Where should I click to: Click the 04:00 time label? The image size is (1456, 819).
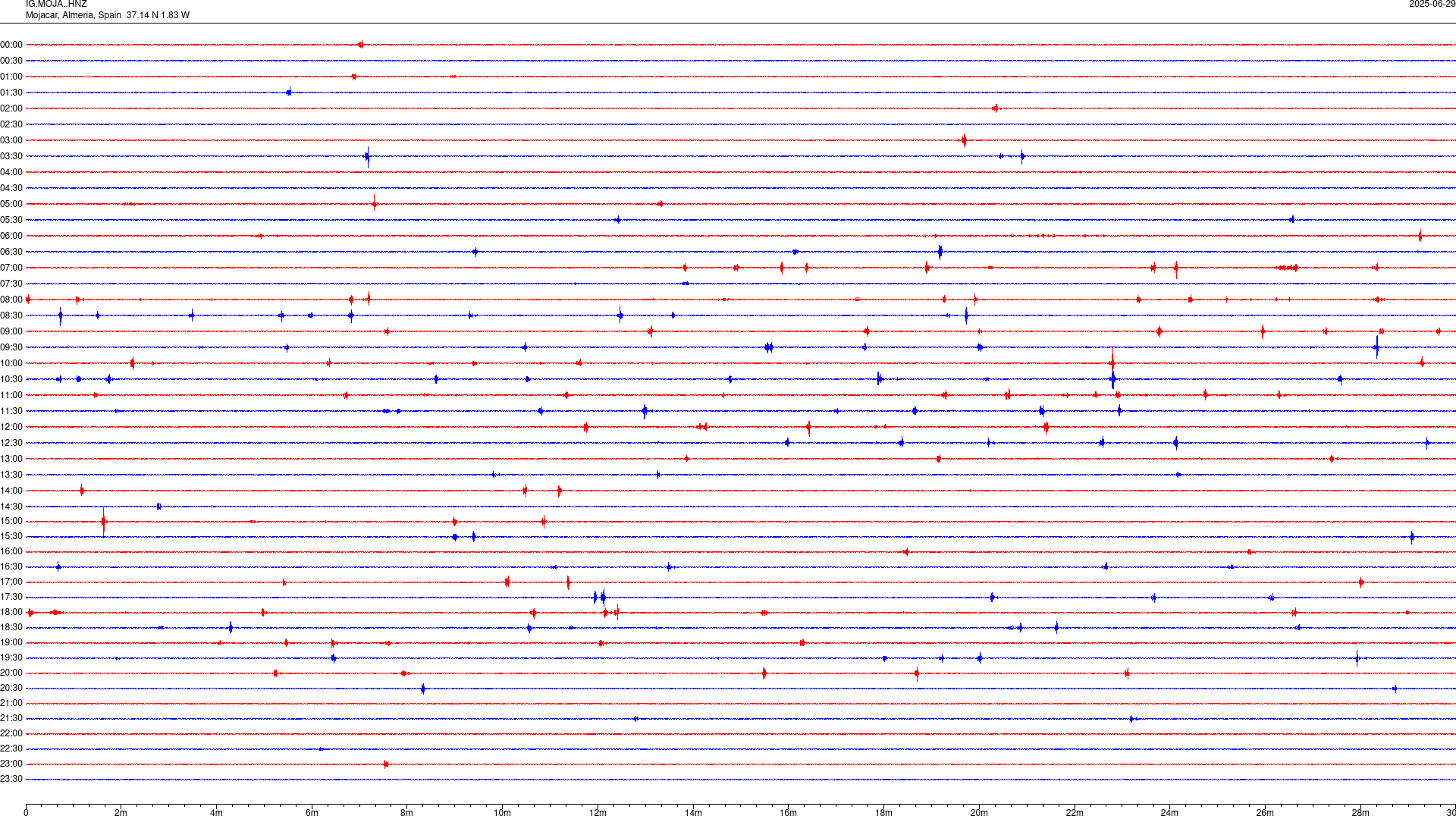click(x=11, y=172)
